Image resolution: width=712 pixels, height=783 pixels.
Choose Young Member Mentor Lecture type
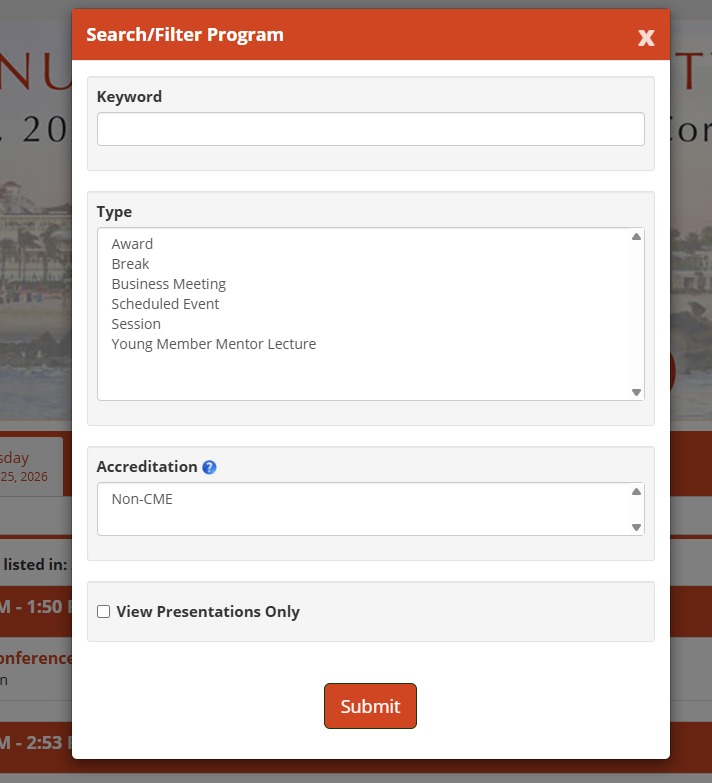[213, 344]
